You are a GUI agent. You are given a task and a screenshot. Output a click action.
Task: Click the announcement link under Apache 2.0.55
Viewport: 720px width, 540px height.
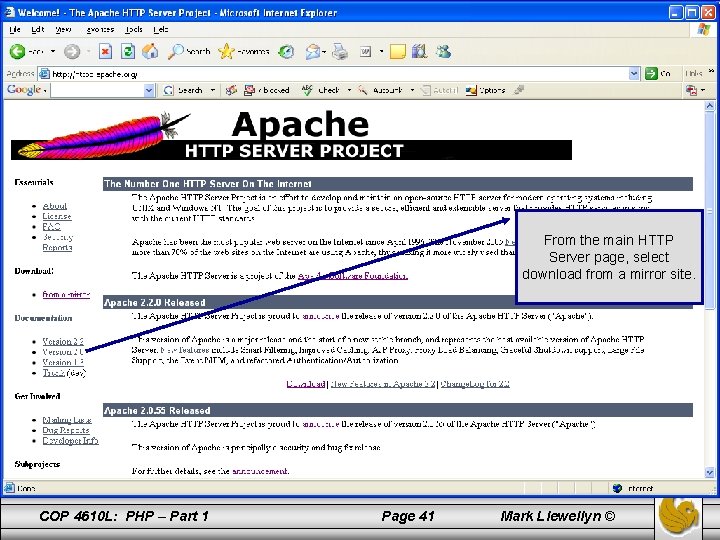click(x=260, y=471)
